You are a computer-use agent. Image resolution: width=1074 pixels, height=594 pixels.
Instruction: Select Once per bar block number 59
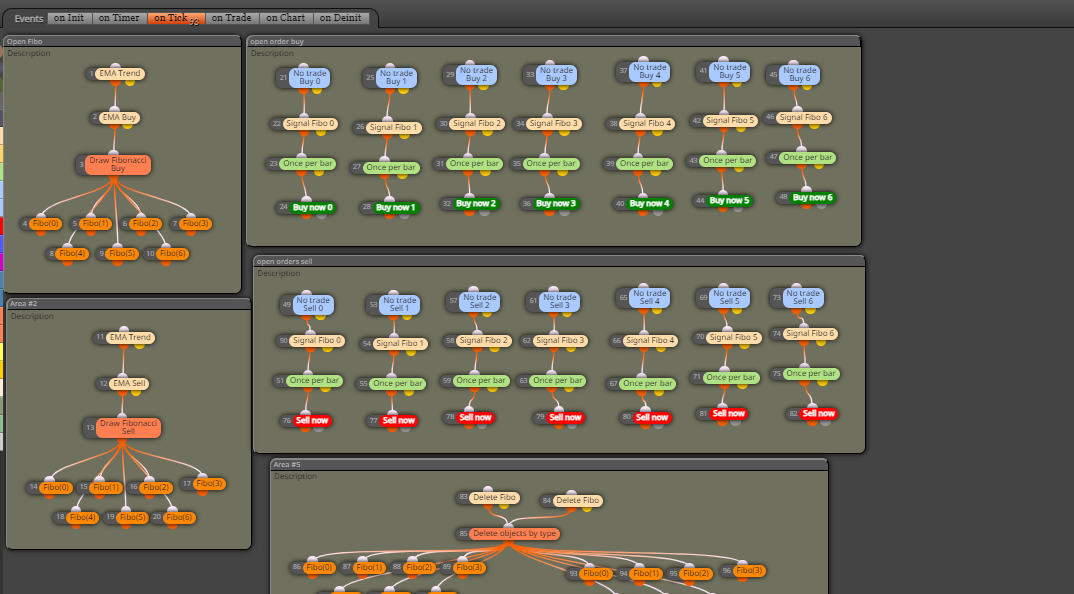tap(481, 380)
